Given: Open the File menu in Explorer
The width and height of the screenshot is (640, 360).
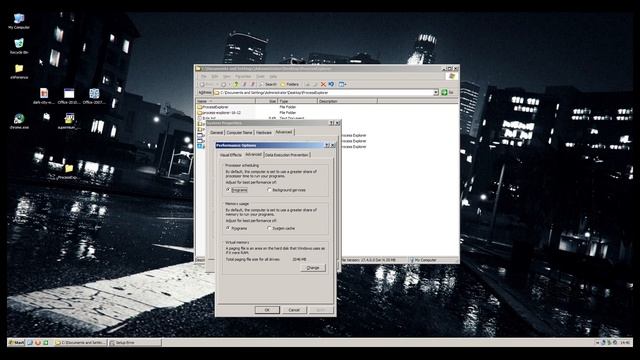Looking at the screenshot, I should (x=203, y=76).
